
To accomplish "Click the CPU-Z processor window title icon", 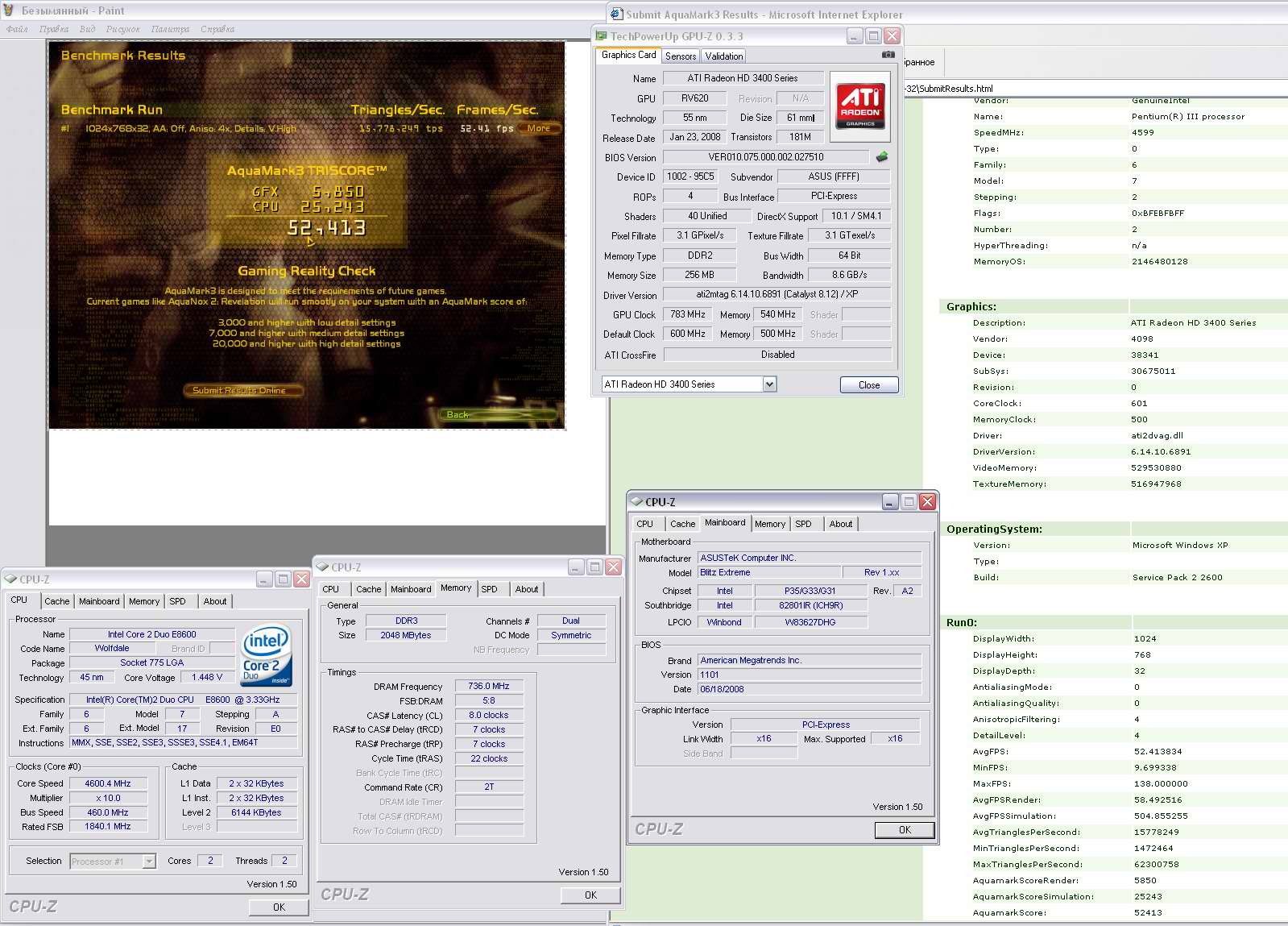I will [10, 579].
